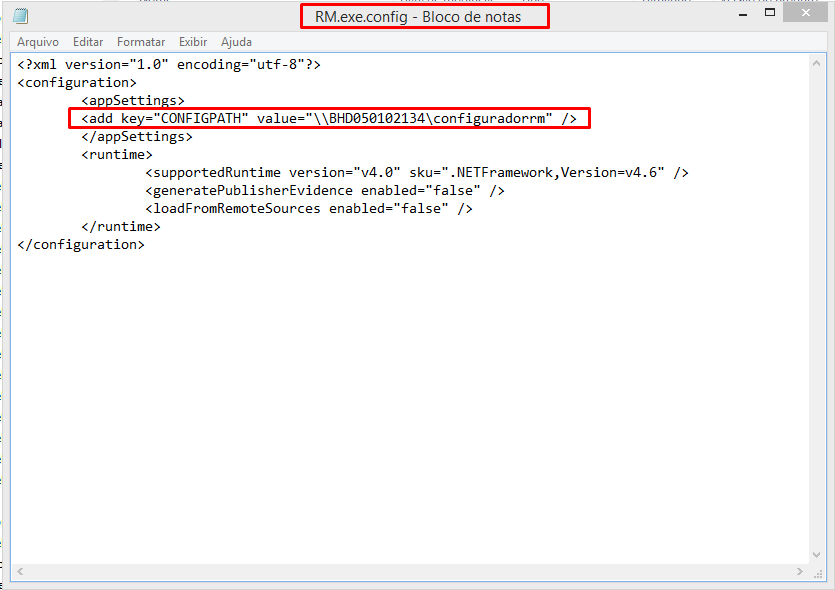Image resolution: width=835 pixels, height=590 pixels.
Task: Open the Editar menu
Action: coord(88,42)
